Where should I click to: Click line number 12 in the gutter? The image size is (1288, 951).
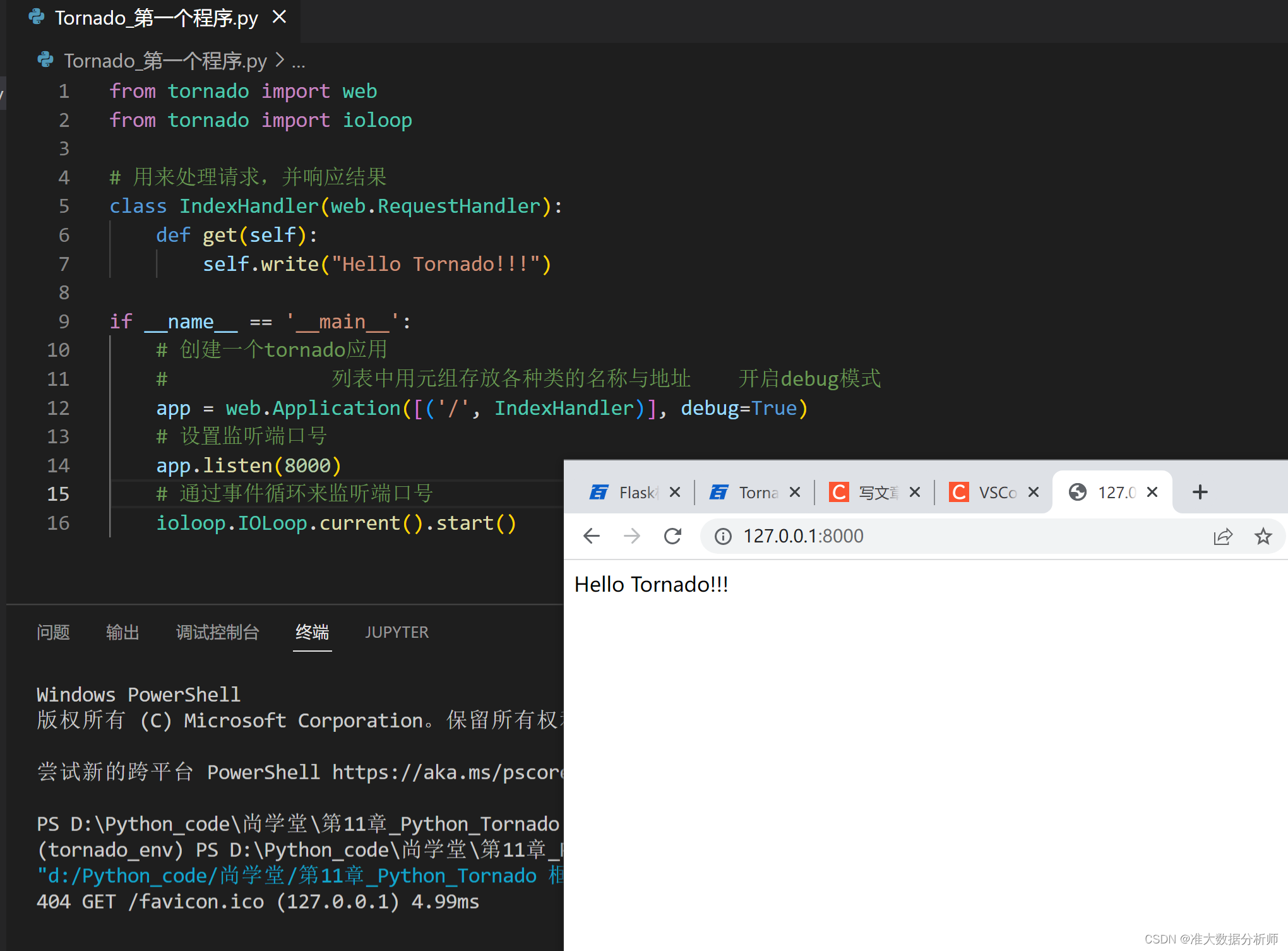pos(58,408)
